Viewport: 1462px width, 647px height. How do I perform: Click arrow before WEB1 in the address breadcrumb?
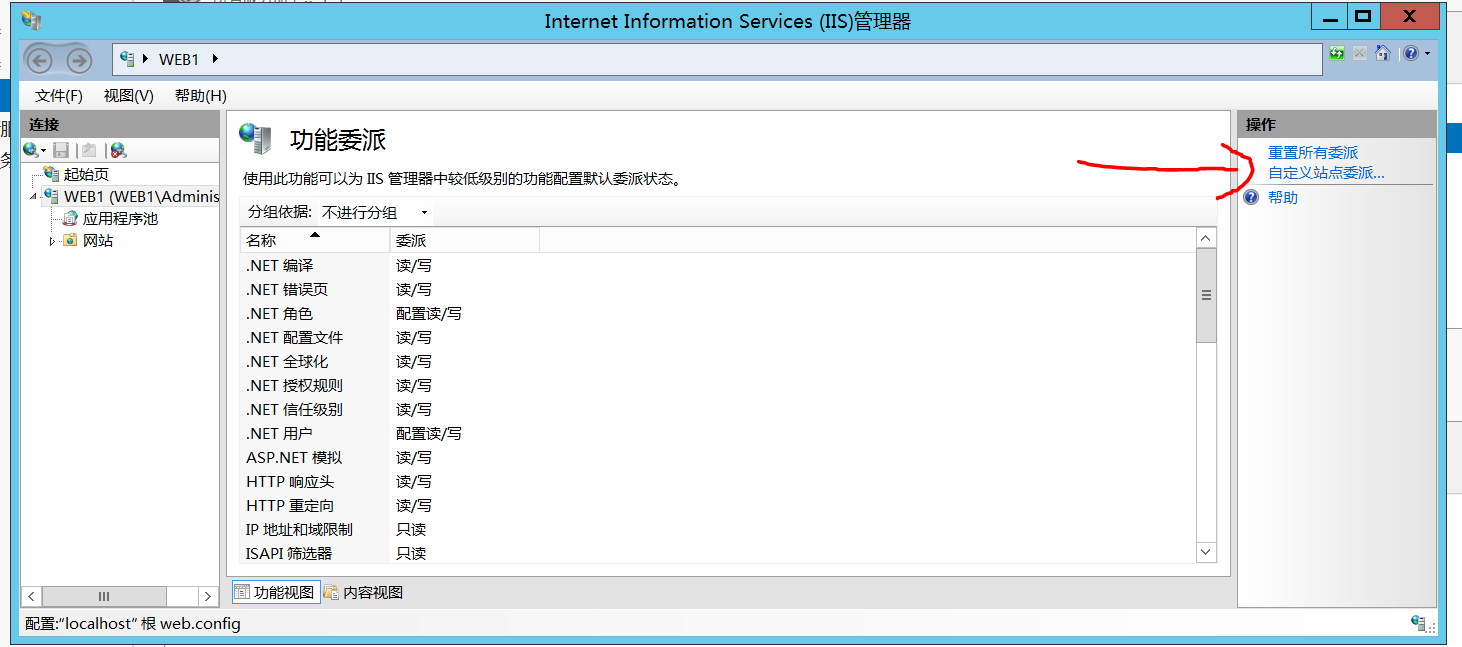(145, 60)
